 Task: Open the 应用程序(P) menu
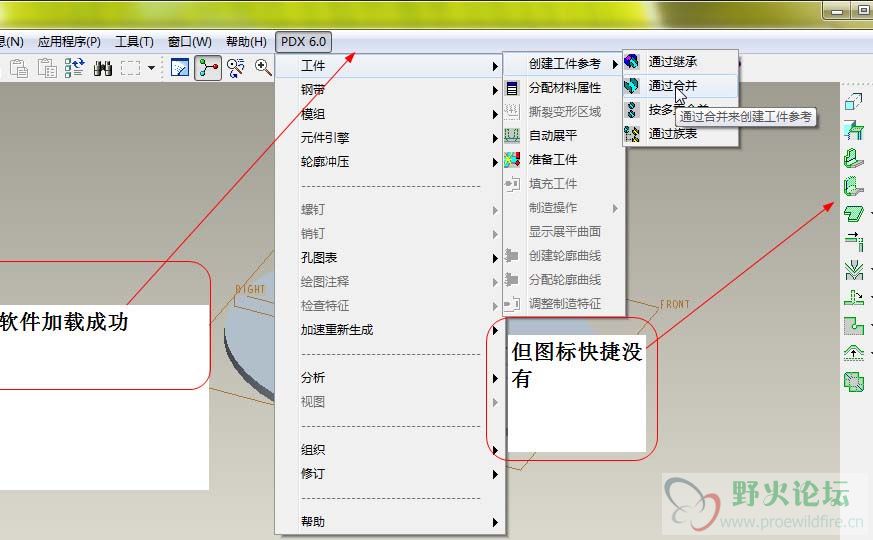click(69, 42)
